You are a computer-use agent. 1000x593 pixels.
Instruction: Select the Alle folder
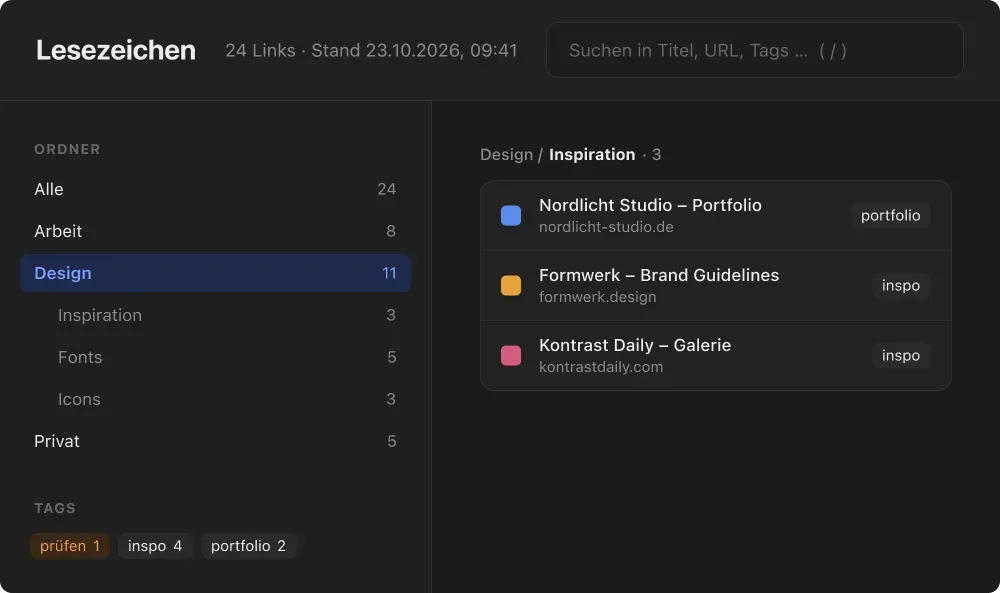coord(216,189)
